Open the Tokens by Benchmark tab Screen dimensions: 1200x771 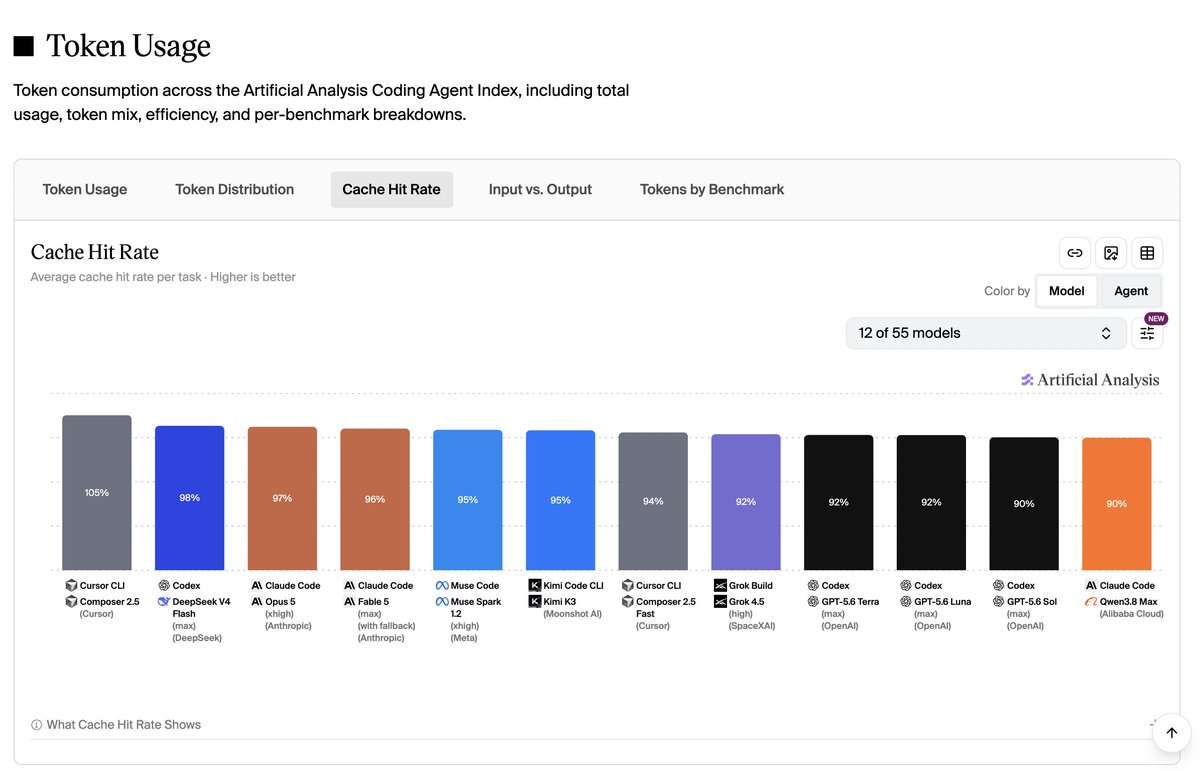pyautogui.click(x=712, y=189)
